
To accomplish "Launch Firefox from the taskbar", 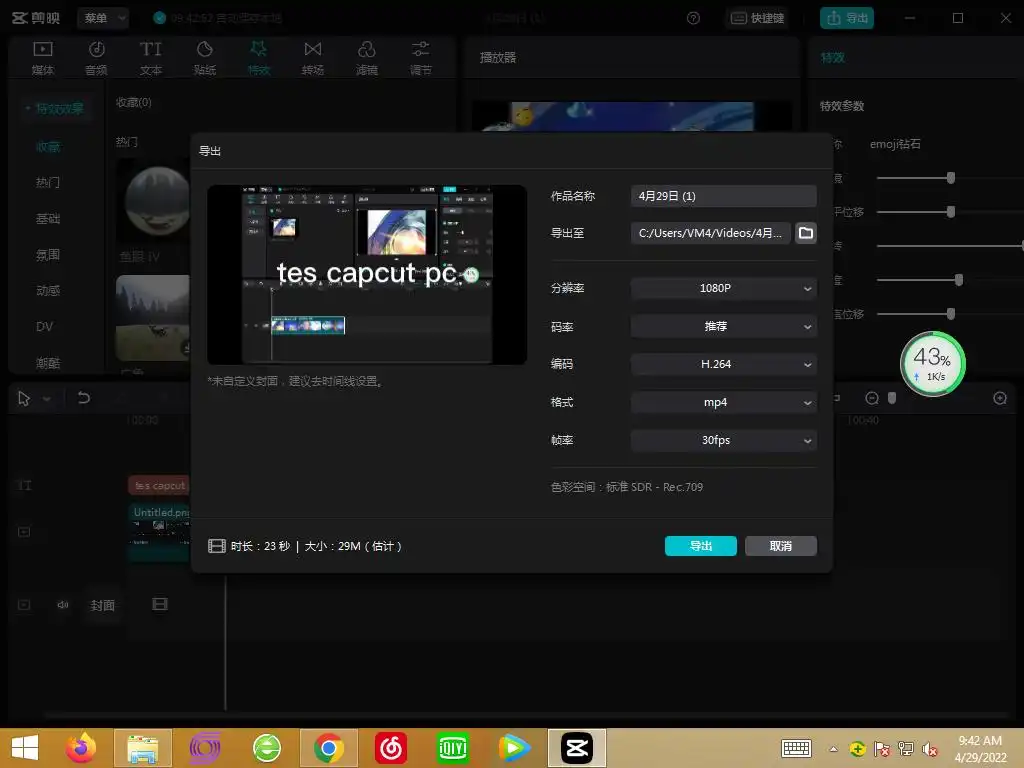I will [x=81, y=748].
